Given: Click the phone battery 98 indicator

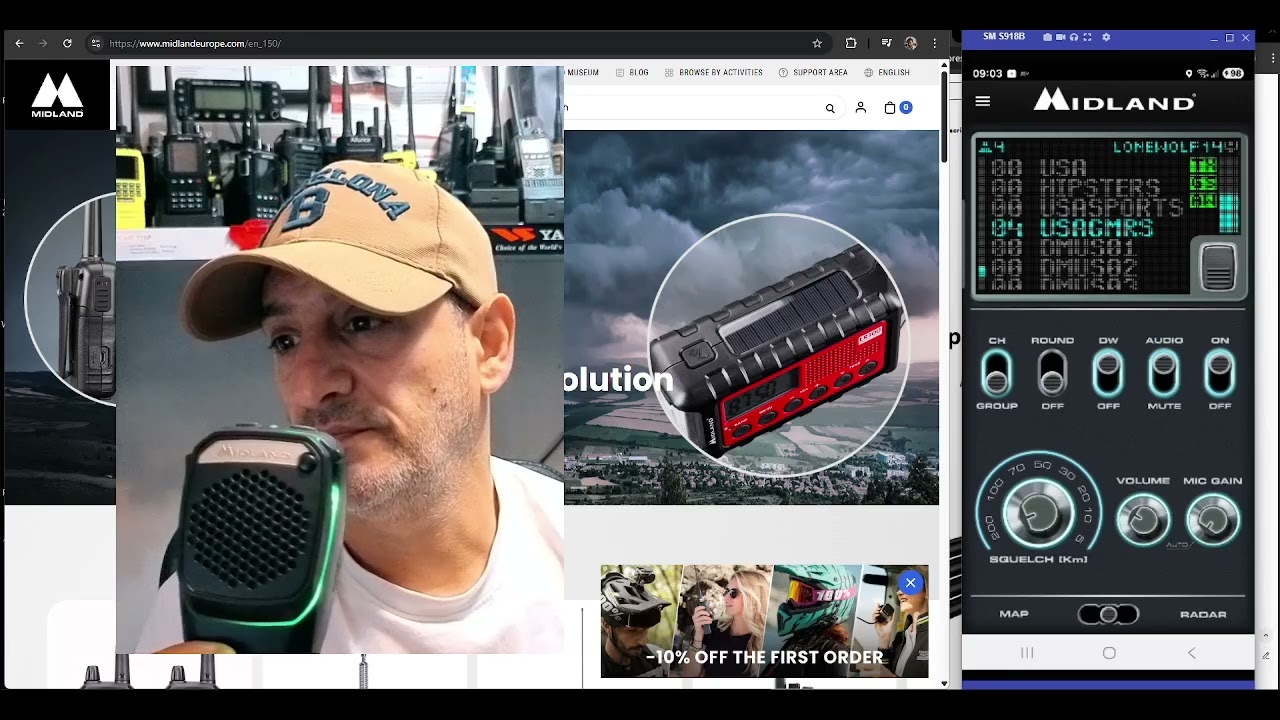Looking at the screenshot, I should [x=1233, y=73].
